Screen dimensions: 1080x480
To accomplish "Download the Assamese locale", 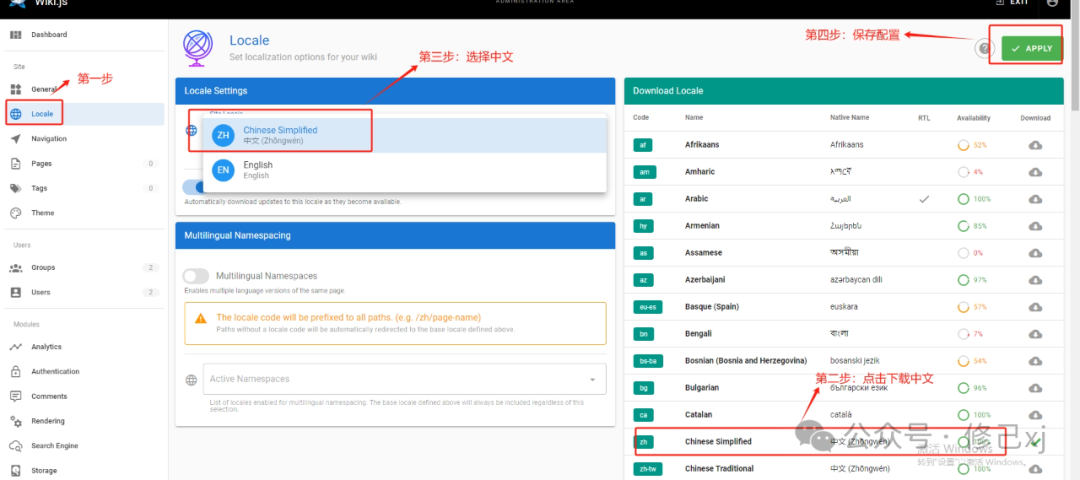I will click(1035, 253).
